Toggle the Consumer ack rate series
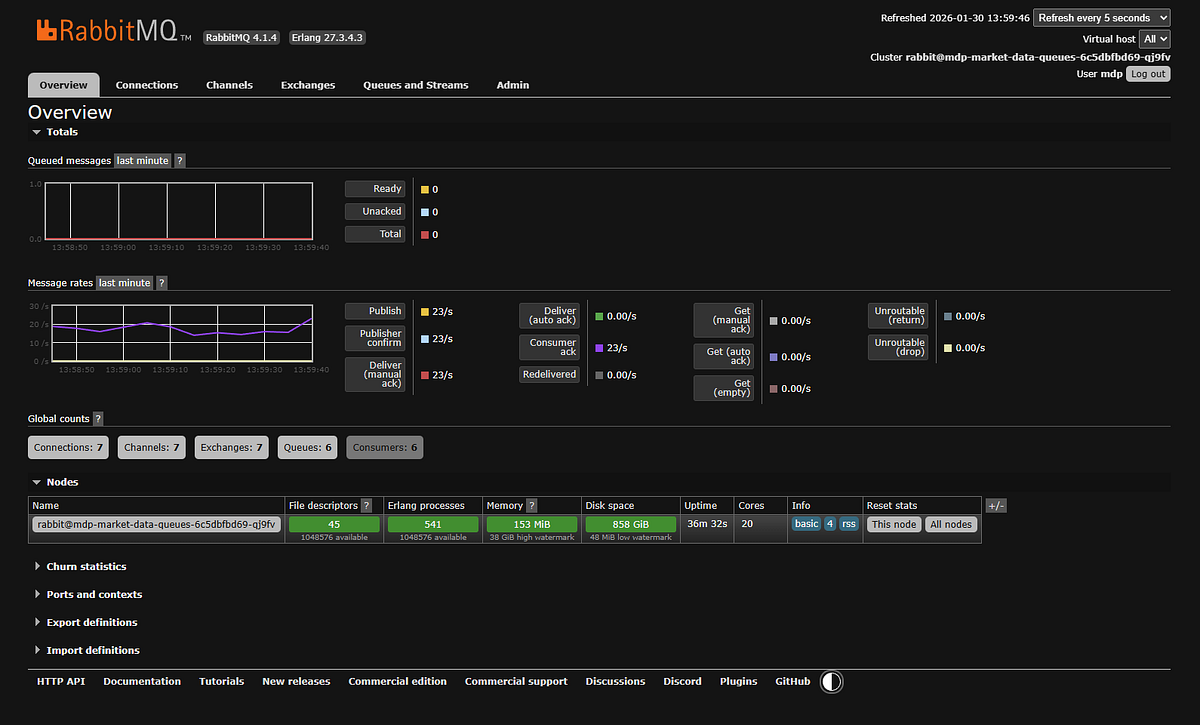1200x725 pixels. click(x=549, y=348)
